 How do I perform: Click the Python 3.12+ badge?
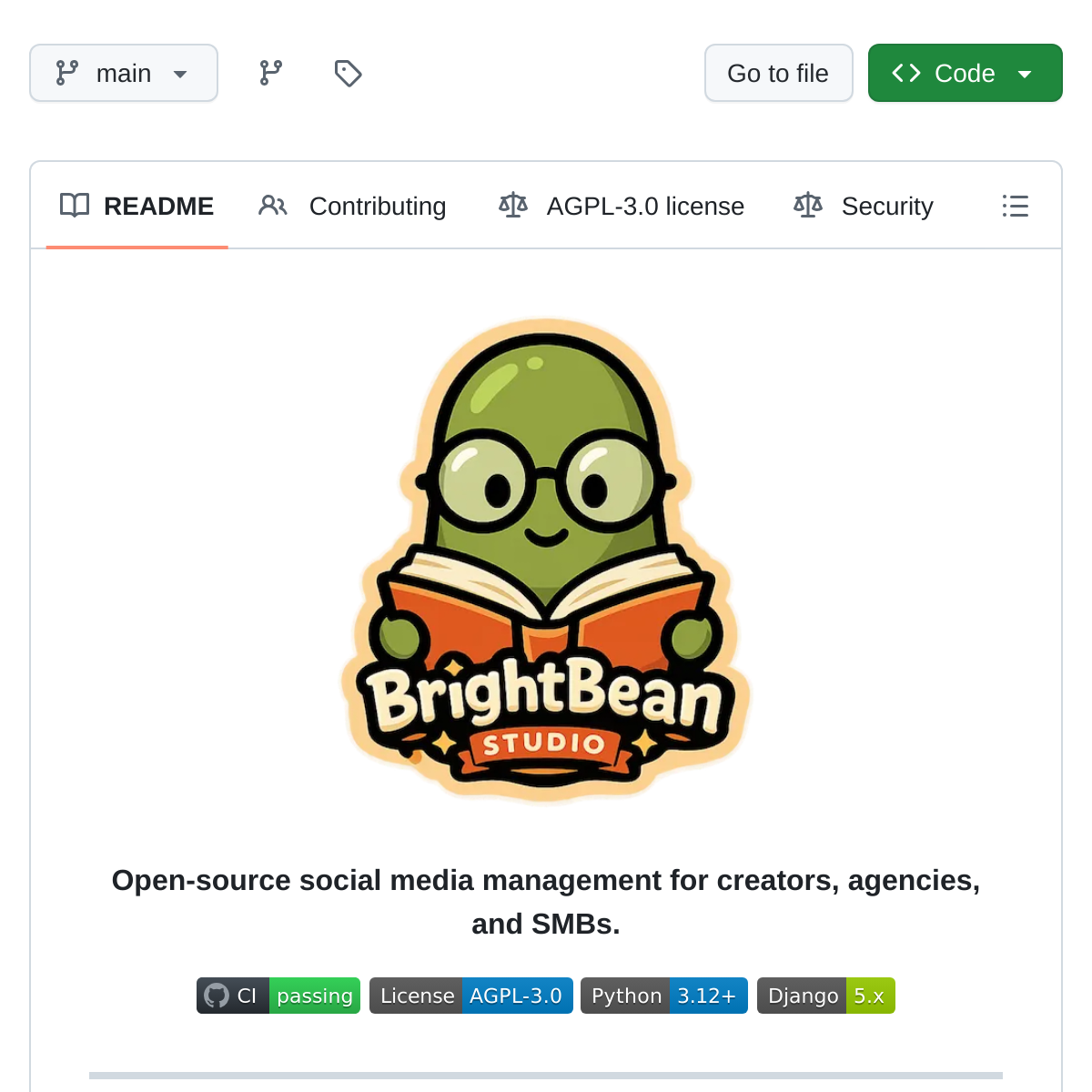(x=663, y=996)
